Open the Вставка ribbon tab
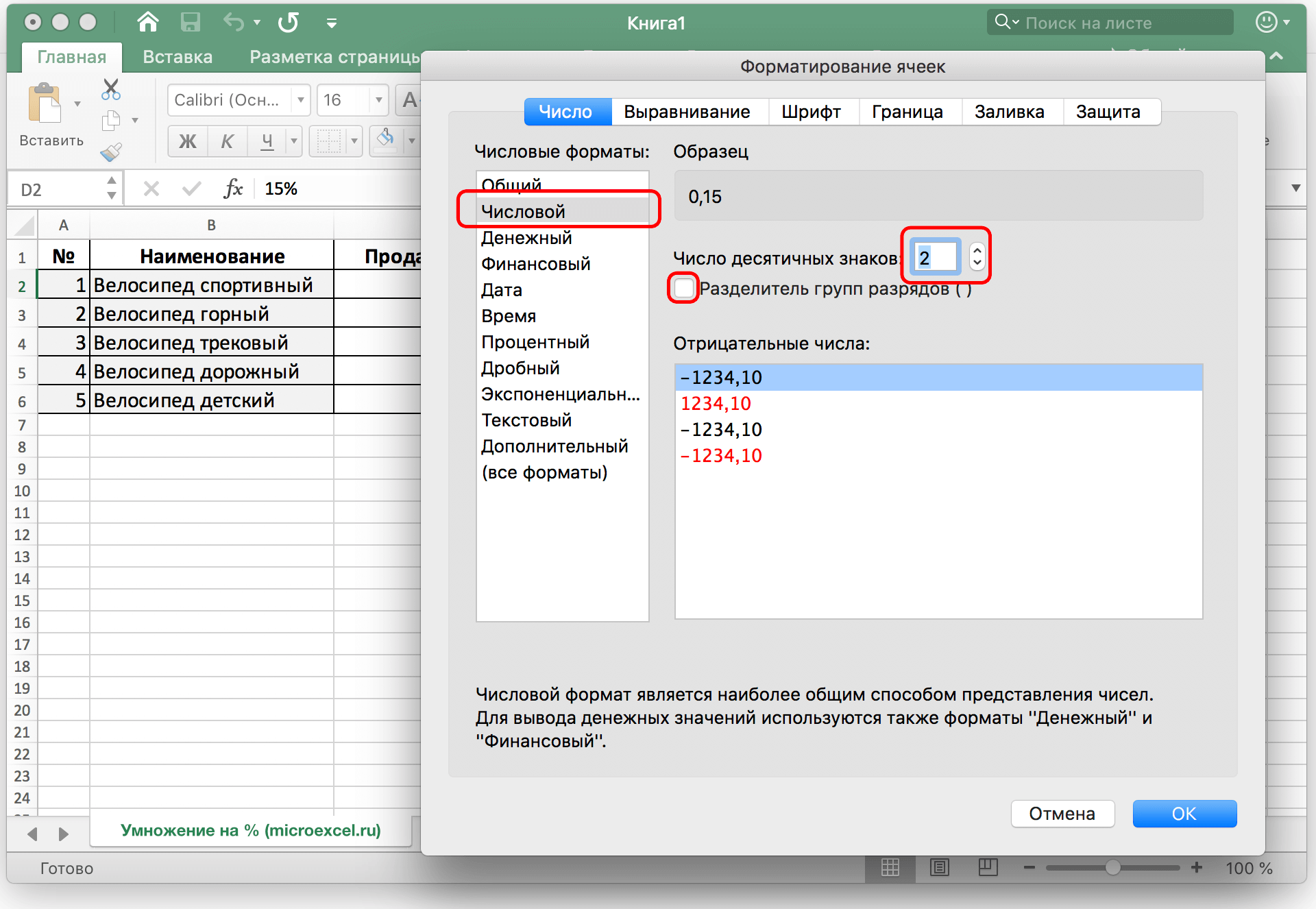The width and height of the screenshot is (1316, 909). 178,57
